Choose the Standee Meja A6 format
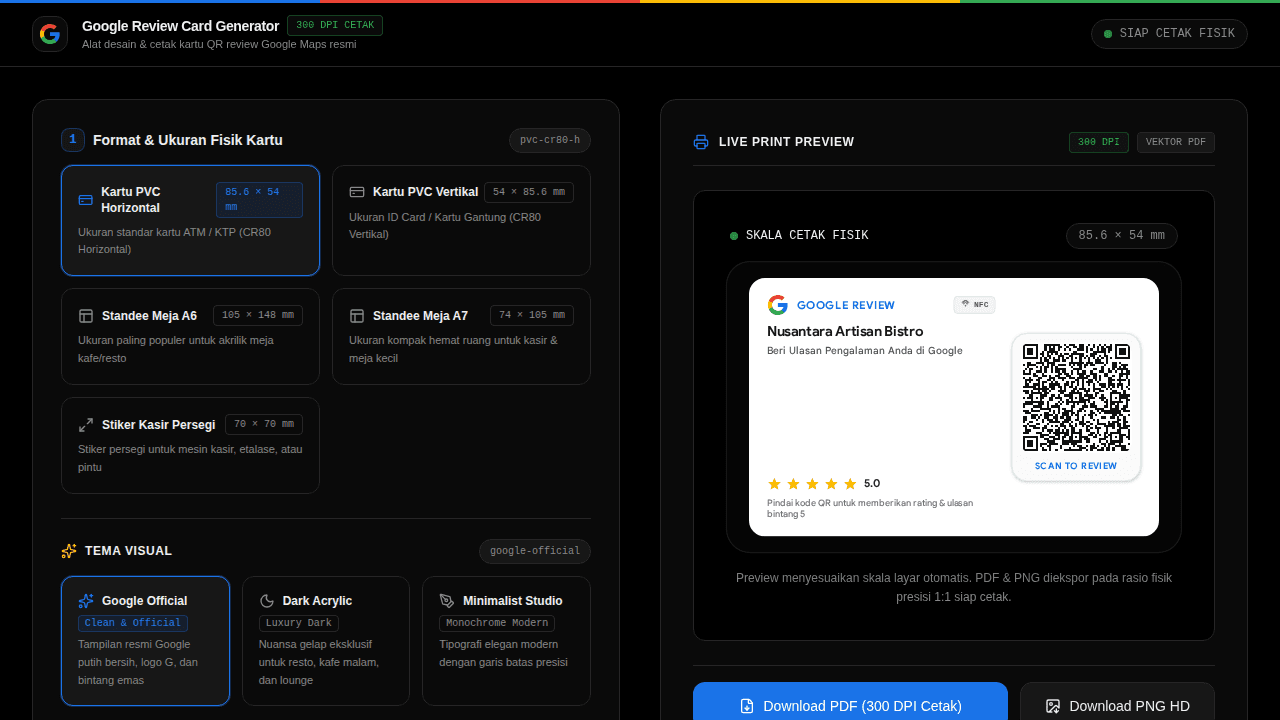The image size is (1280, 720). [190, 336]
